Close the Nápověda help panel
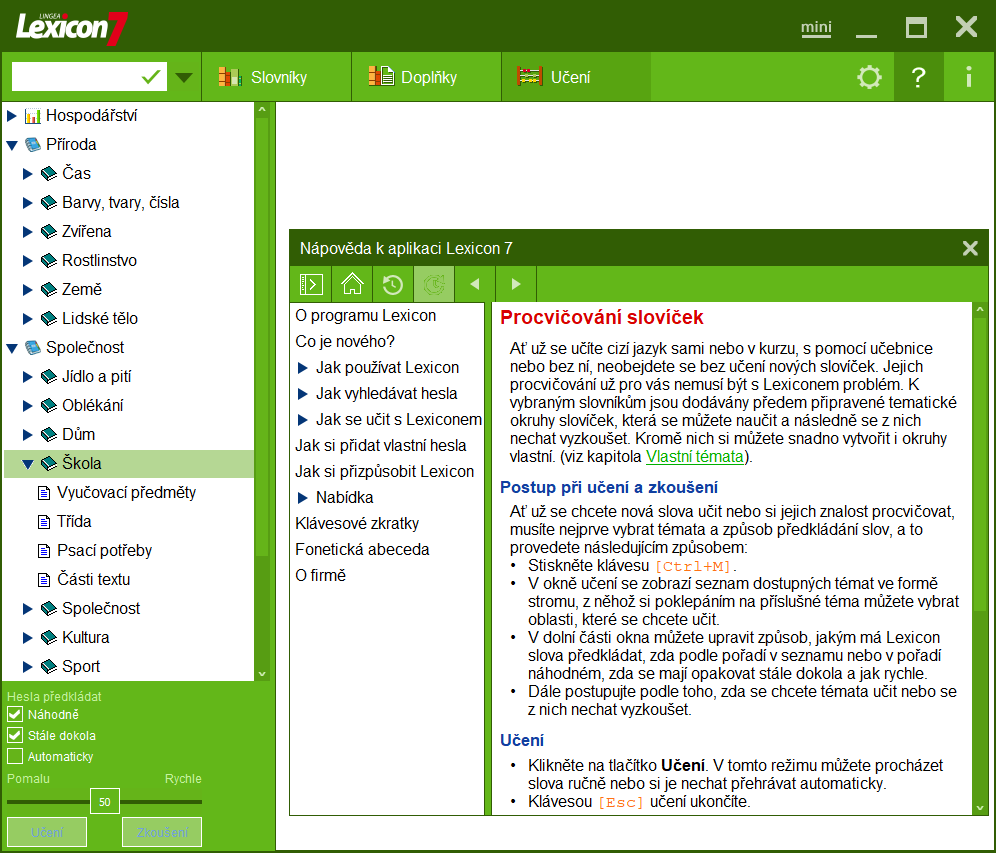The width and height of the screenshot is (996, 853). click(970, 248)
